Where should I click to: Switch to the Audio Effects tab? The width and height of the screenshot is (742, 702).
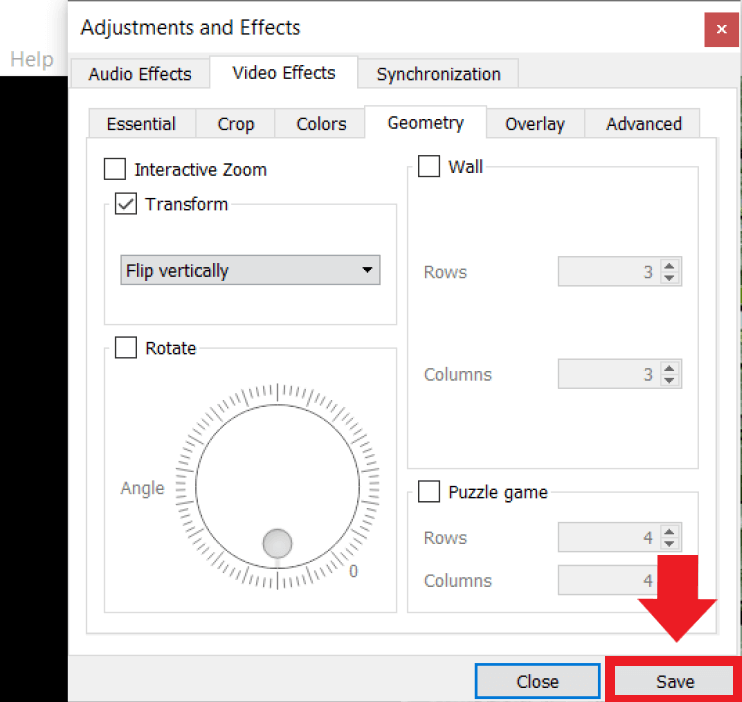[x=140, y=74]
